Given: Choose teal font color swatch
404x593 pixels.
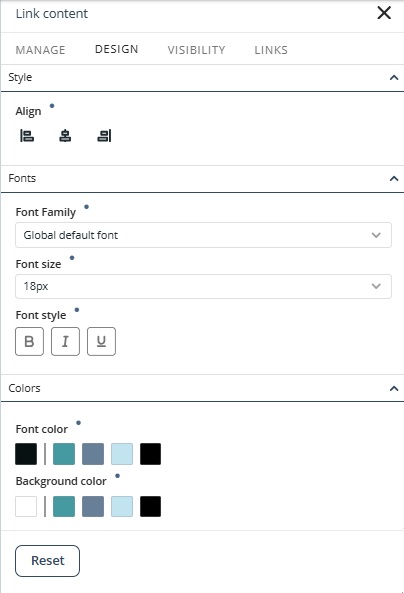Looking at the screenshot, I should coord(64,454).
